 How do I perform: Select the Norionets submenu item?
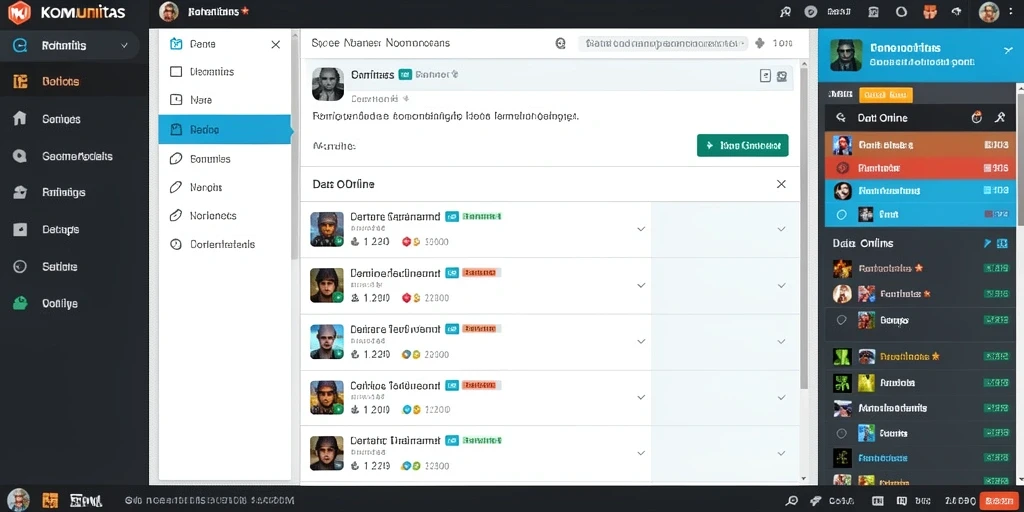226,216
